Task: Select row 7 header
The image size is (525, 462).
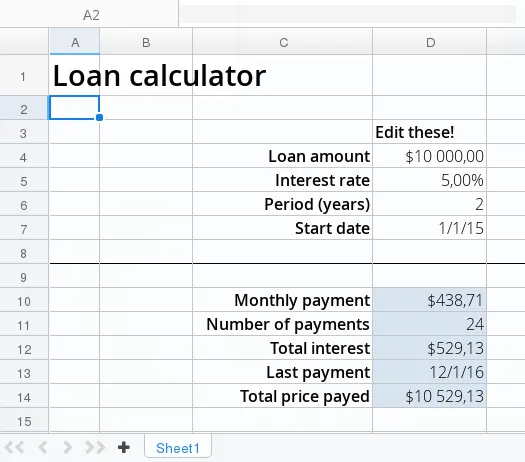Action: click(x=24, y=228)
